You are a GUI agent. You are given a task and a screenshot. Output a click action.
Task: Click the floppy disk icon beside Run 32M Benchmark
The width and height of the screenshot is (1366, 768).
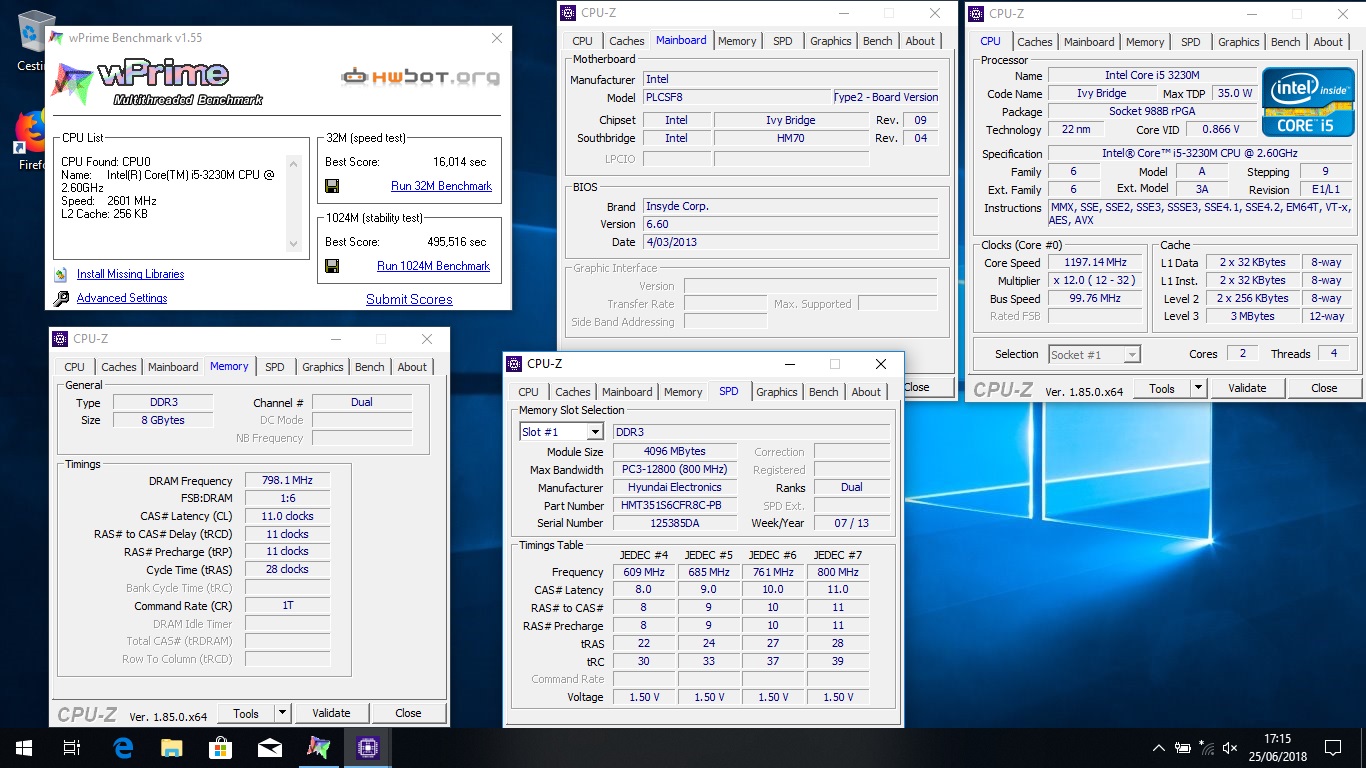coord(332,186)
